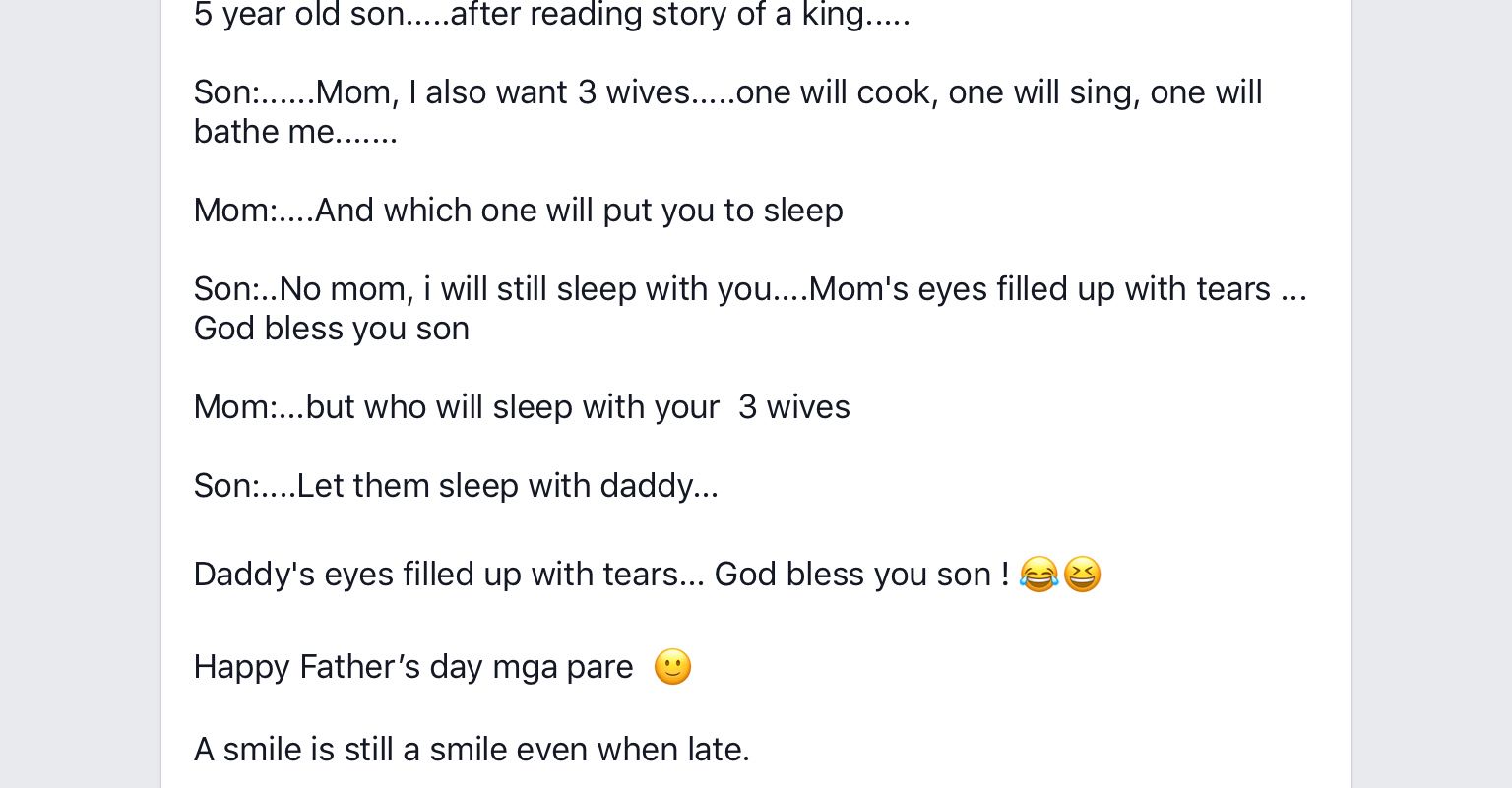Click gray margin right of the post
Image resolution: width=1512 pixels, height=788 pixels.
click(1431, 394)
